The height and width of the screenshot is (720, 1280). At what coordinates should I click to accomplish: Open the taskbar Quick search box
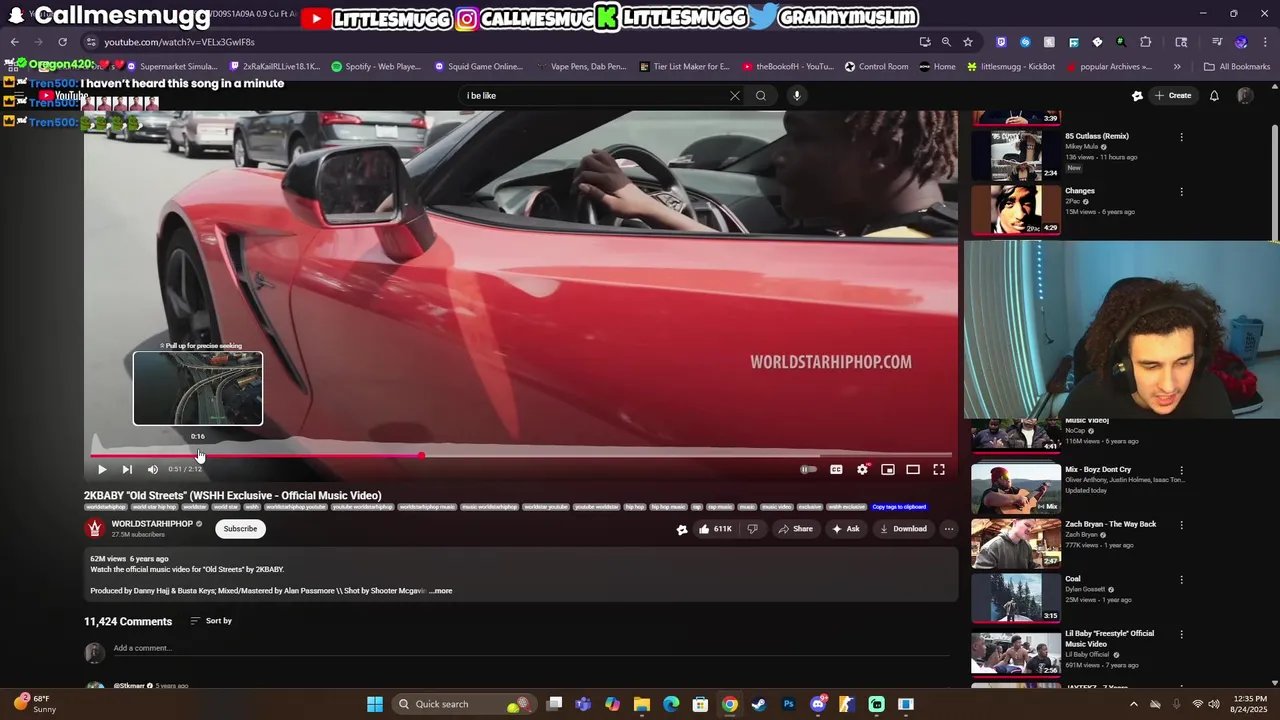pyautogui.click(x=463, y=704)
